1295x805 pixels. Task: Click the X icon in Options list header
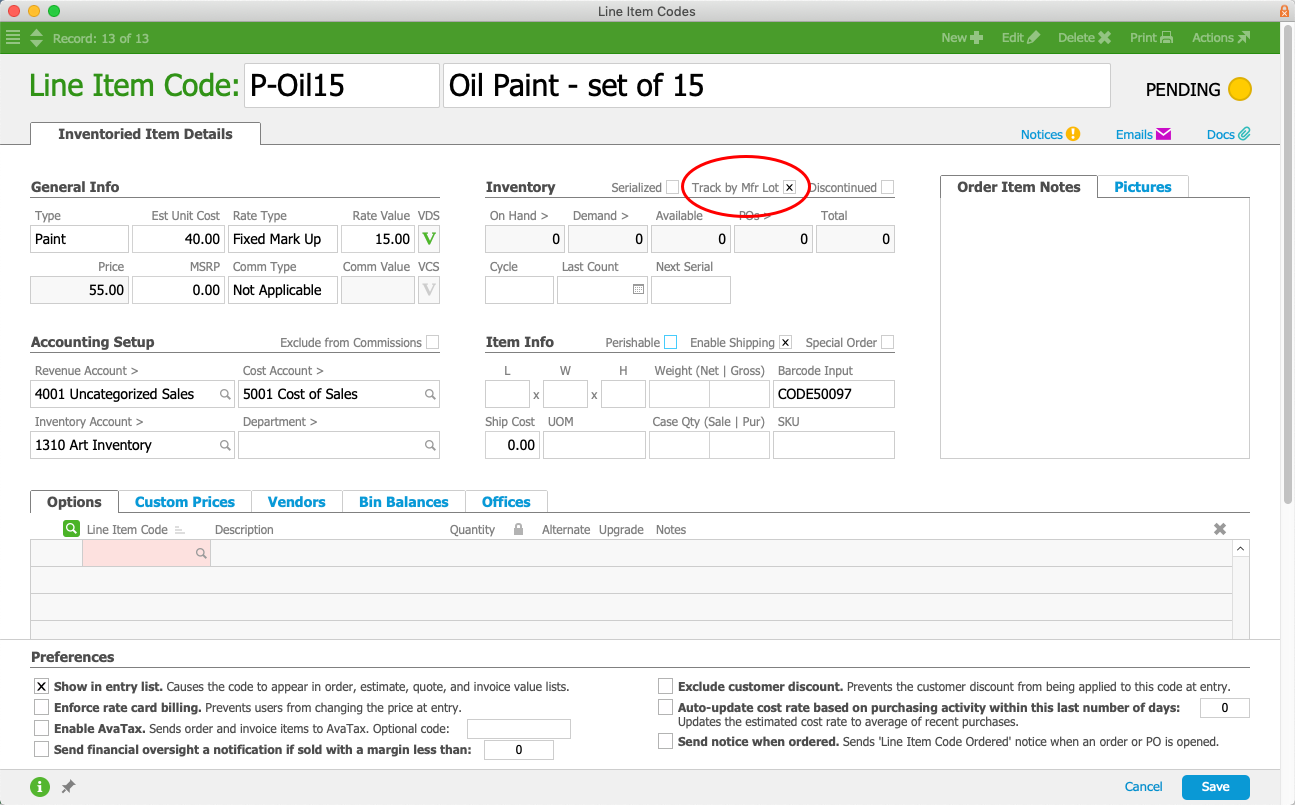1220,529
